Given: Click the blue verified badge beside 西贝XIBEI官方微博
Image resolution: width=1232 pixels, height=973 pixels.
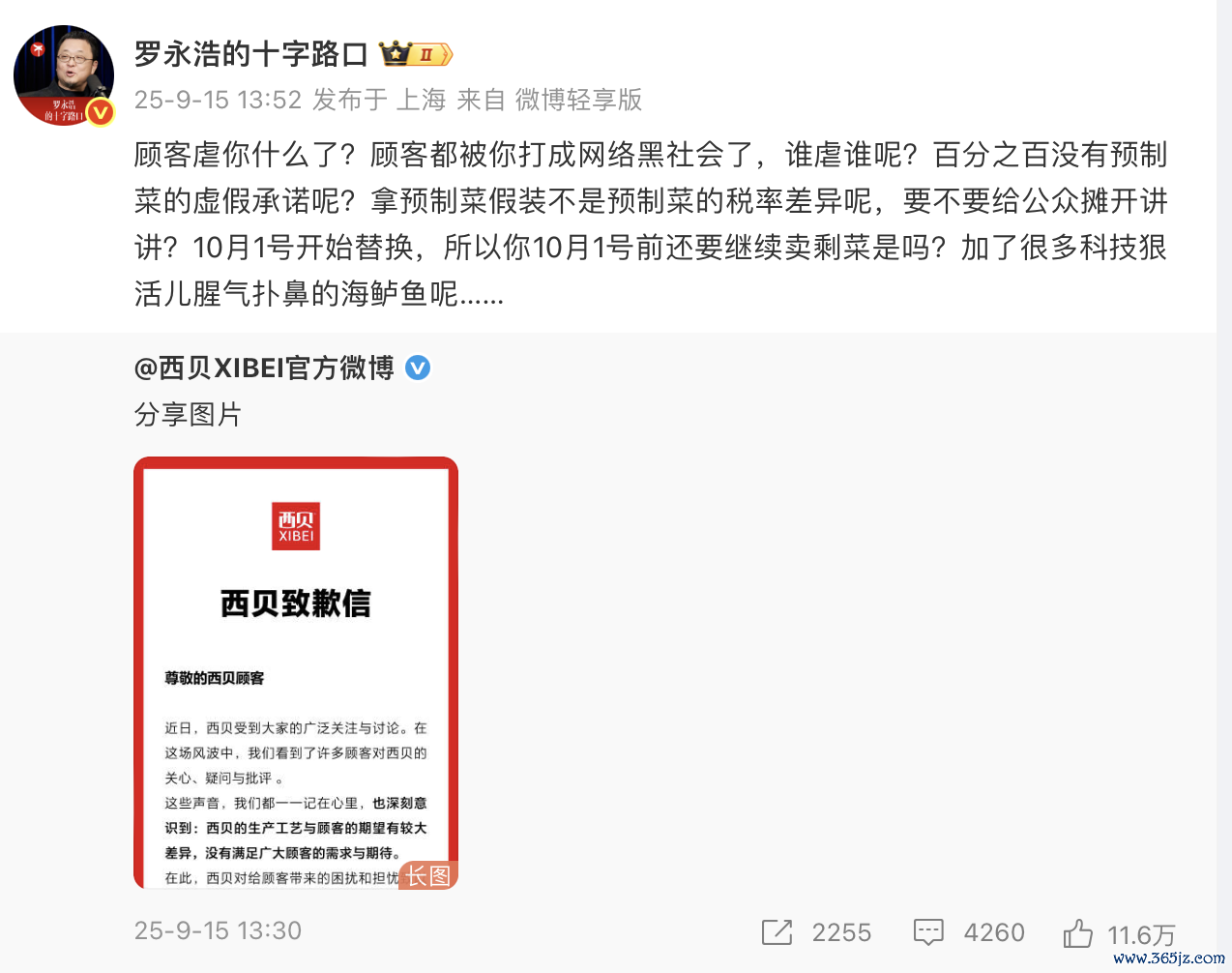Looking at the screenshot, I should pos(418,368).
